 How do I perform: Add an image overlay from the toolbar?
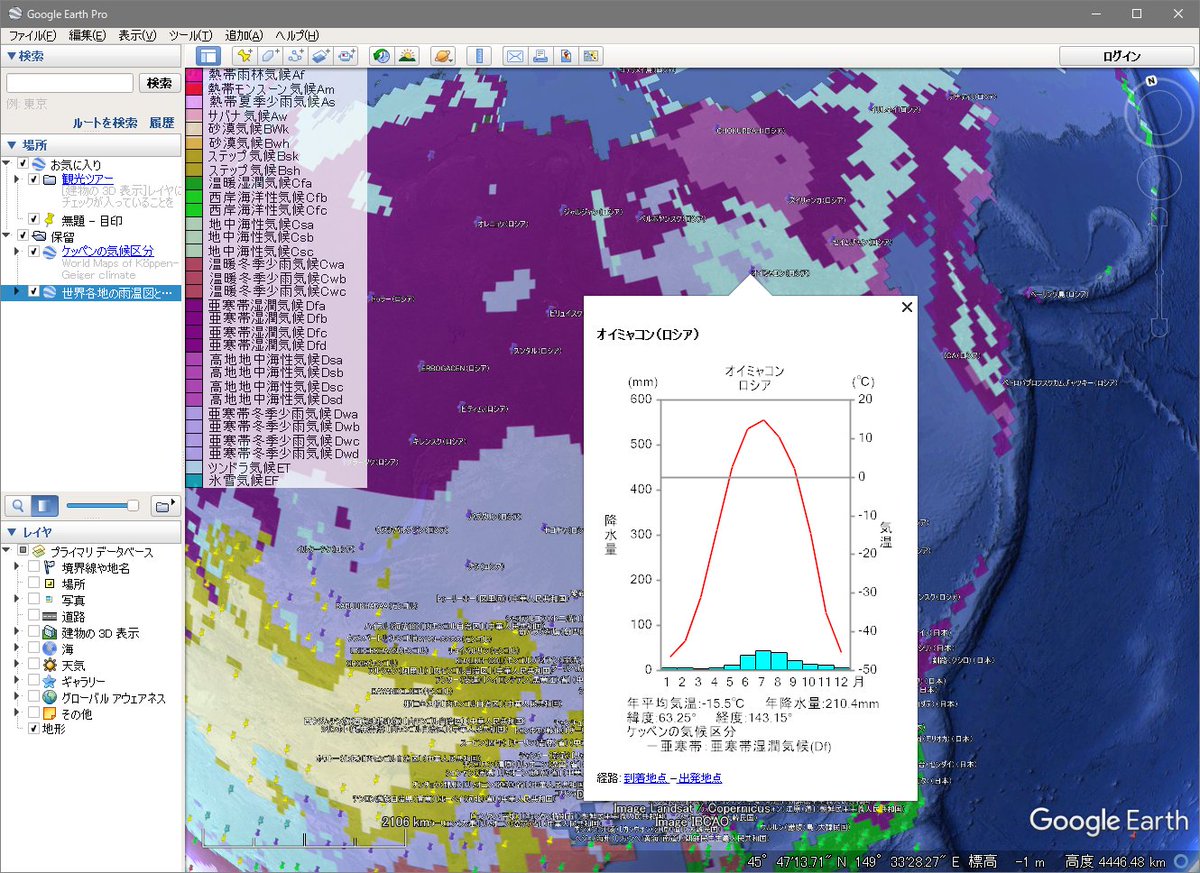coord(321,56)
